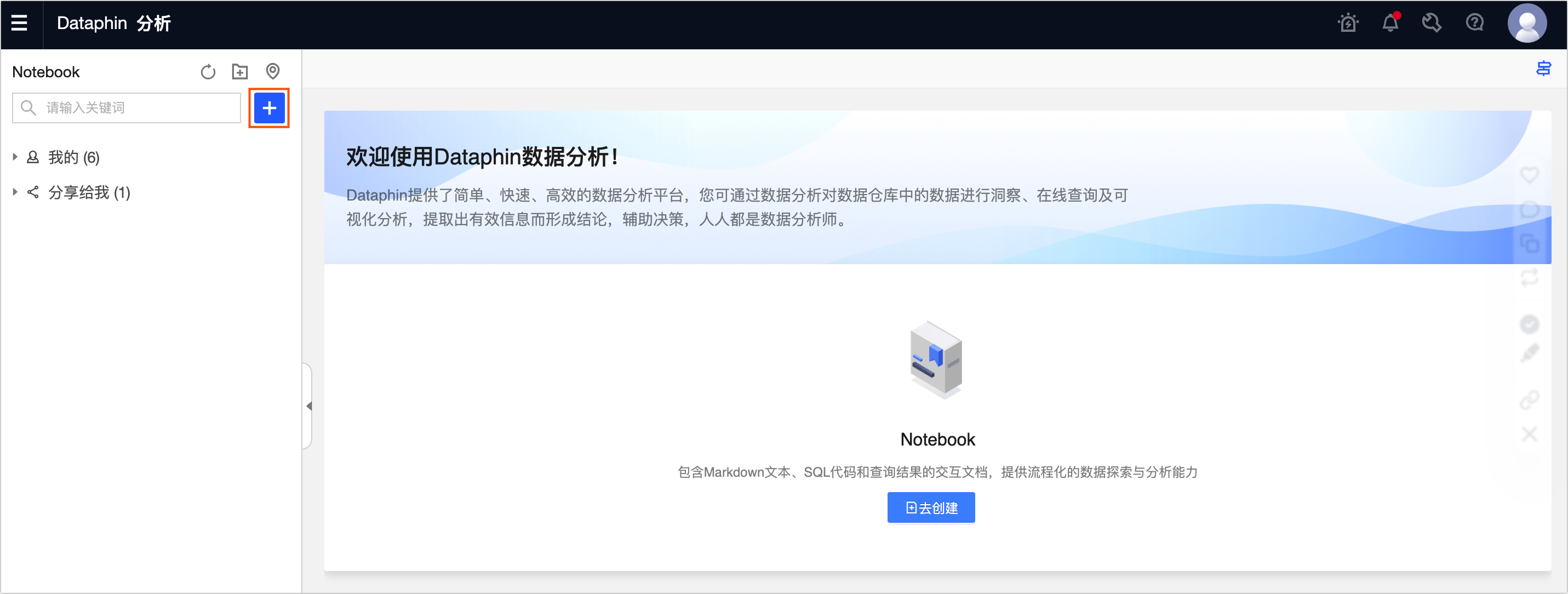Click the Dataphin 分析 title

coord(114,23)
